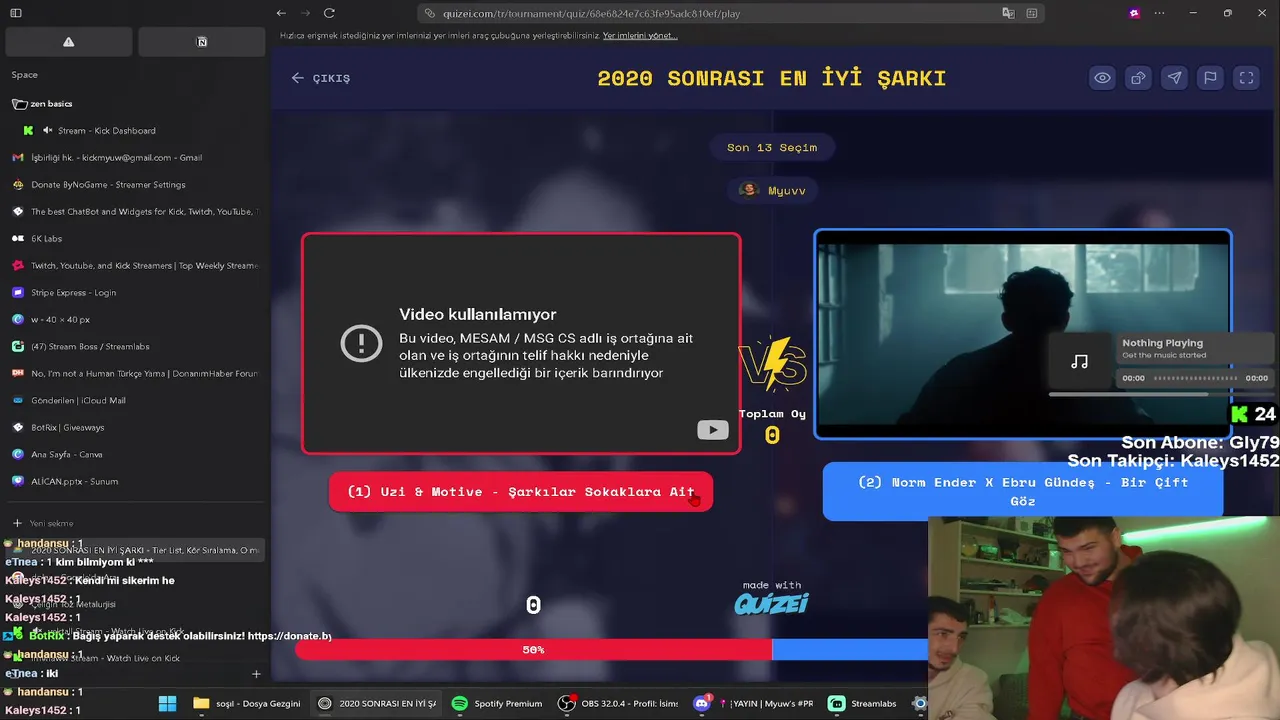This screenshot has height=720, width=1280.
Task: Open The best ChatBot and Widgets tab
Action: [x=135, y=212]
